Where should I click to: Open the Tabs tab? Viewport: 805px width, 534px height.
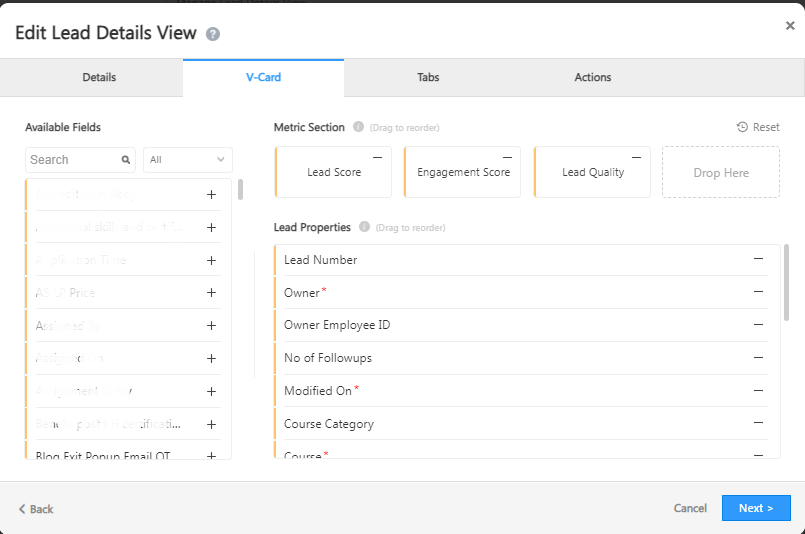pyautogui.click(x=428, y=77)
